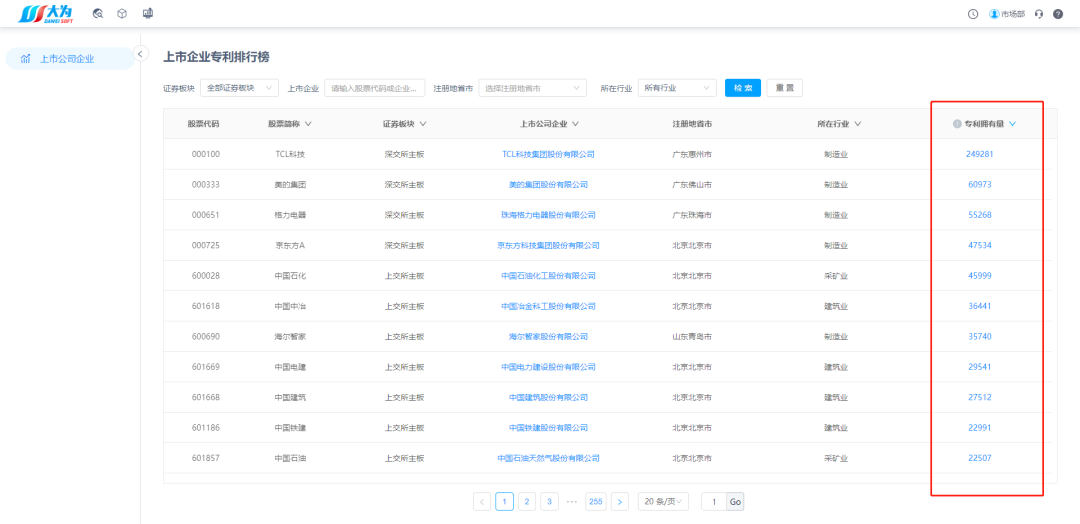Click the blue 检索 search button
The height and width of the screenshot is (524, 1080).
742,88
